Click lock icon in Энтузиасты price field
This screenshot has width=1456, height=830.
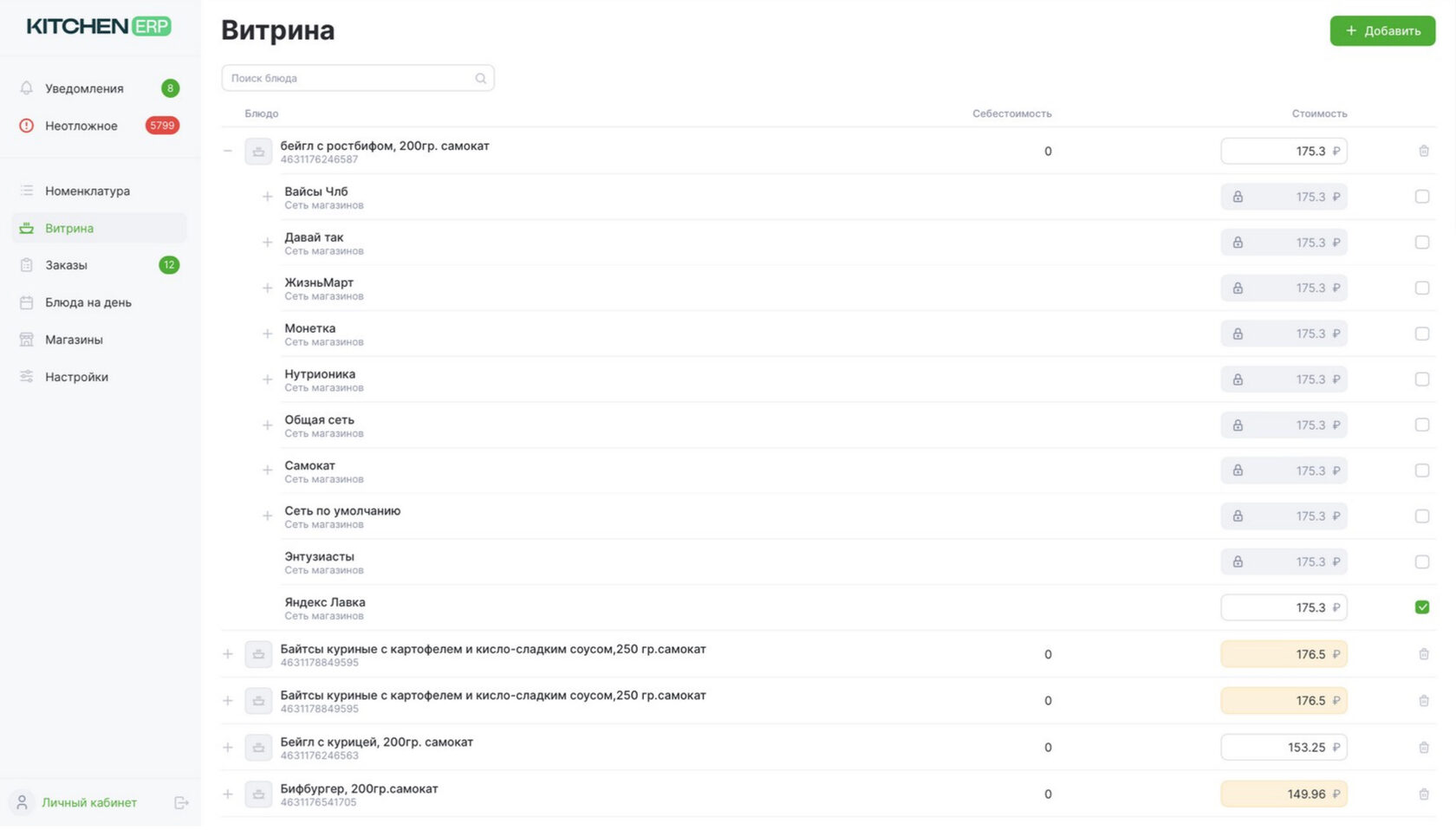pyautogui.click(x=1238, y=562)
